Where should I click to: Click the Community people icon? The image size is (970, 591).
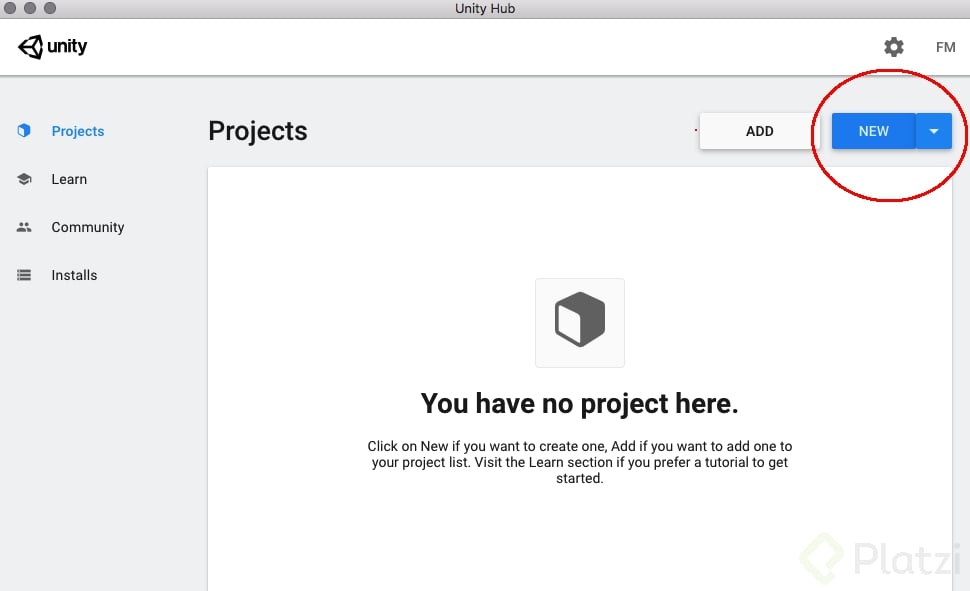(x=24, y=227)
